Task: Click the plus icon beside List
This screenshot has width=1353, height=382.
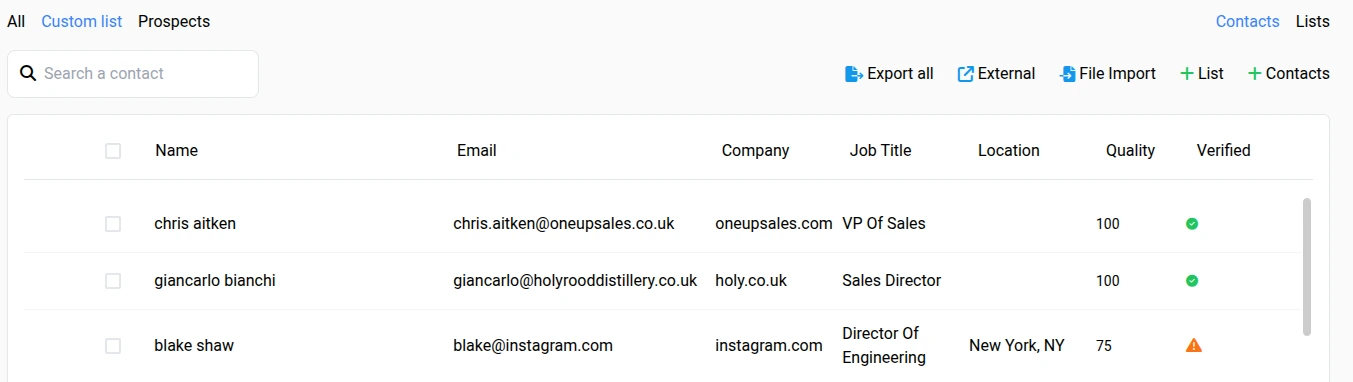Action: pyautogui.click(x=1187, y=74)
